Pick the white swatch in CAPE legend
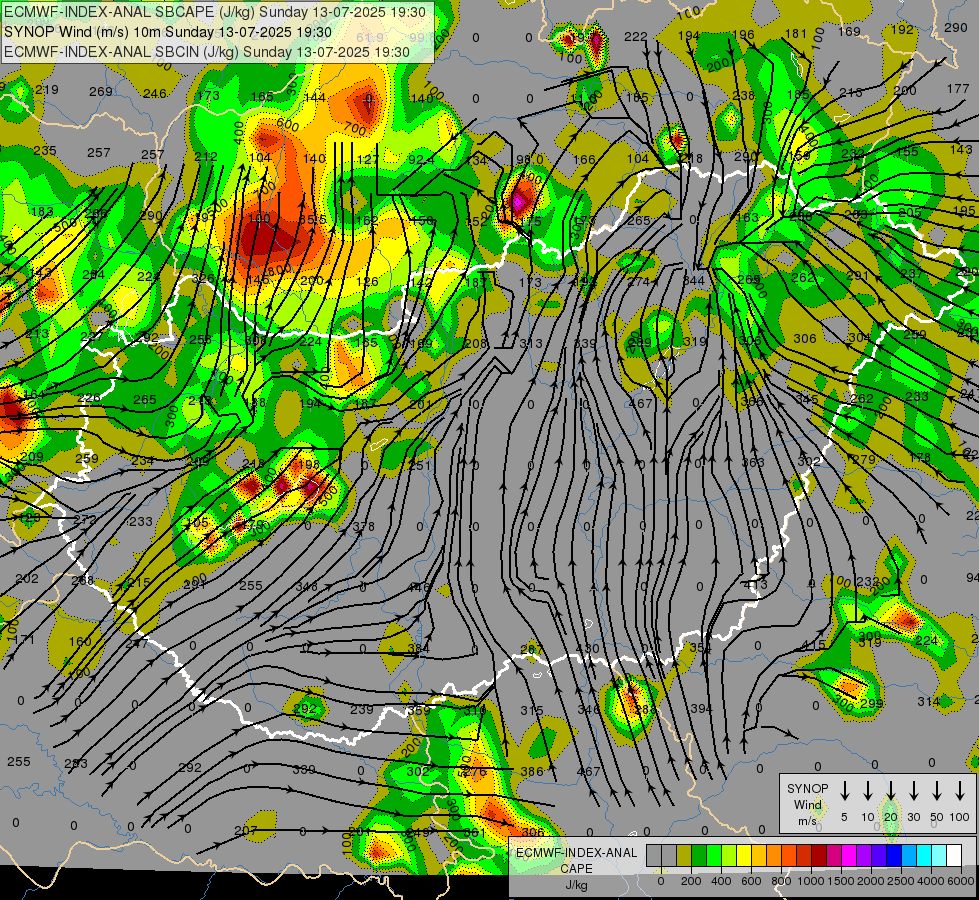 (x=953, y=856)
